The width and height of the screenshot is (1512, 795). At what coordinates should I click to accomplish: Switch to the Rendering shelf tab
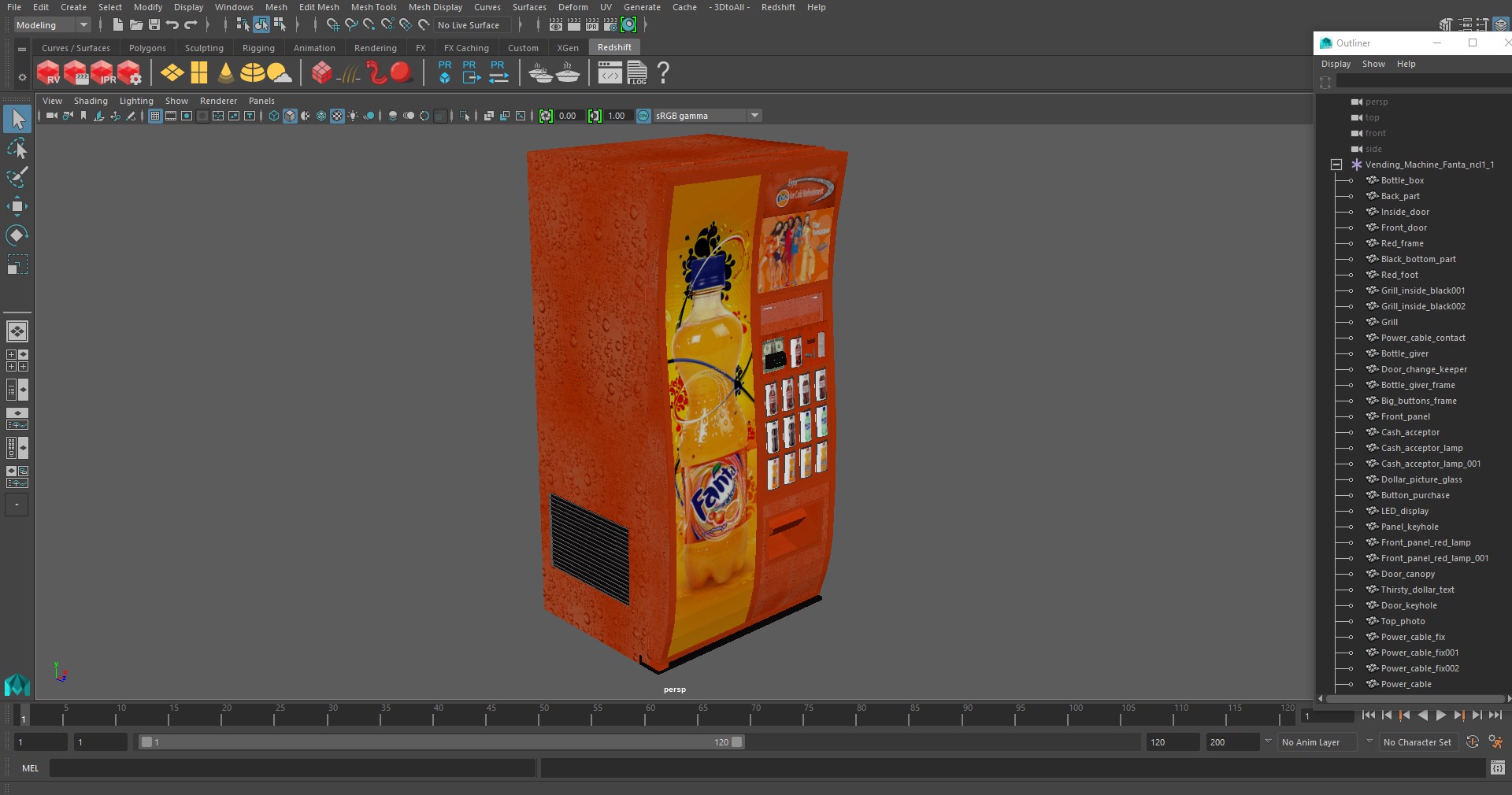click(375, 48)
